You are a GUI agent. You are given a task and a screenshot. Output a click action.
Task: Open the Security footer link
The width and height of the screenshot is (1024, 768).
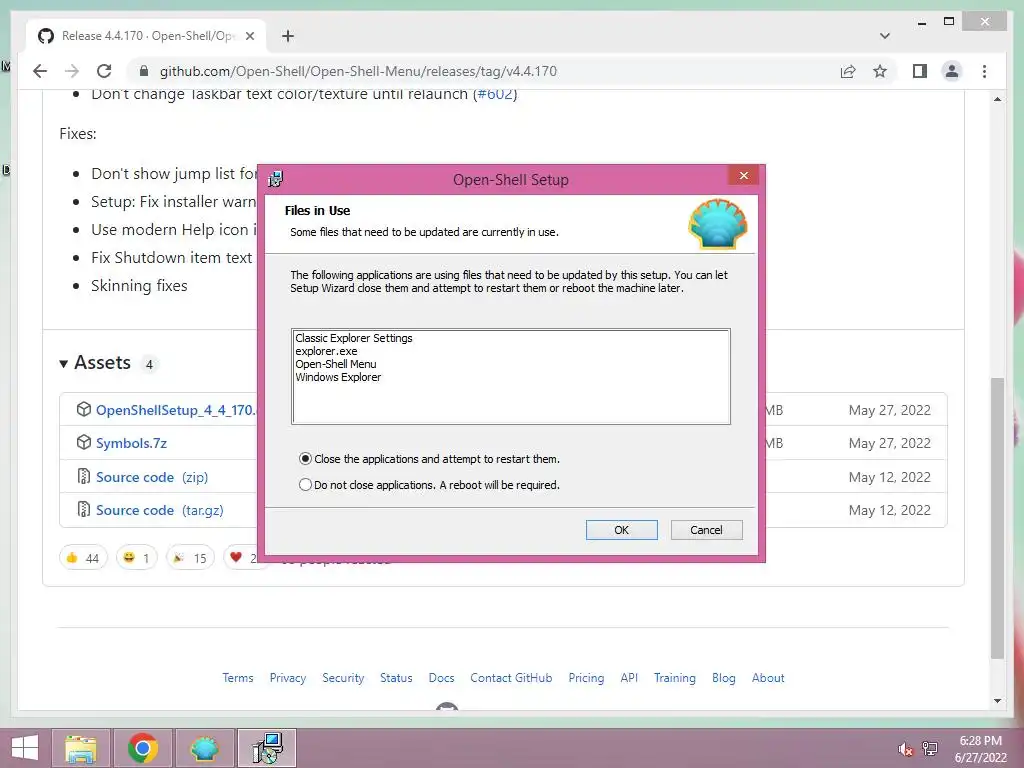pos(343,678)
